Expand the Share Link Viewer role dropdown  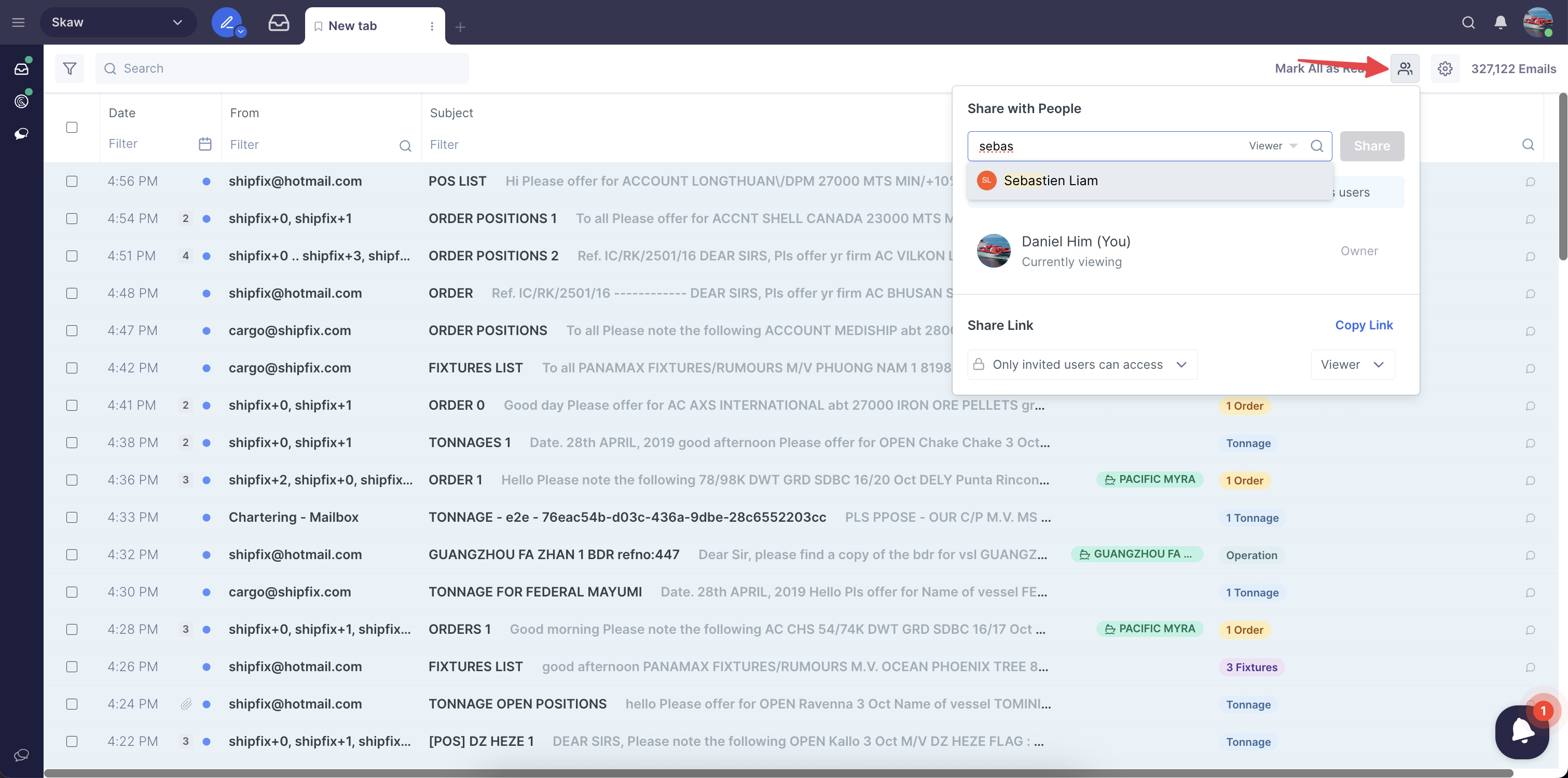point(1352,365)
